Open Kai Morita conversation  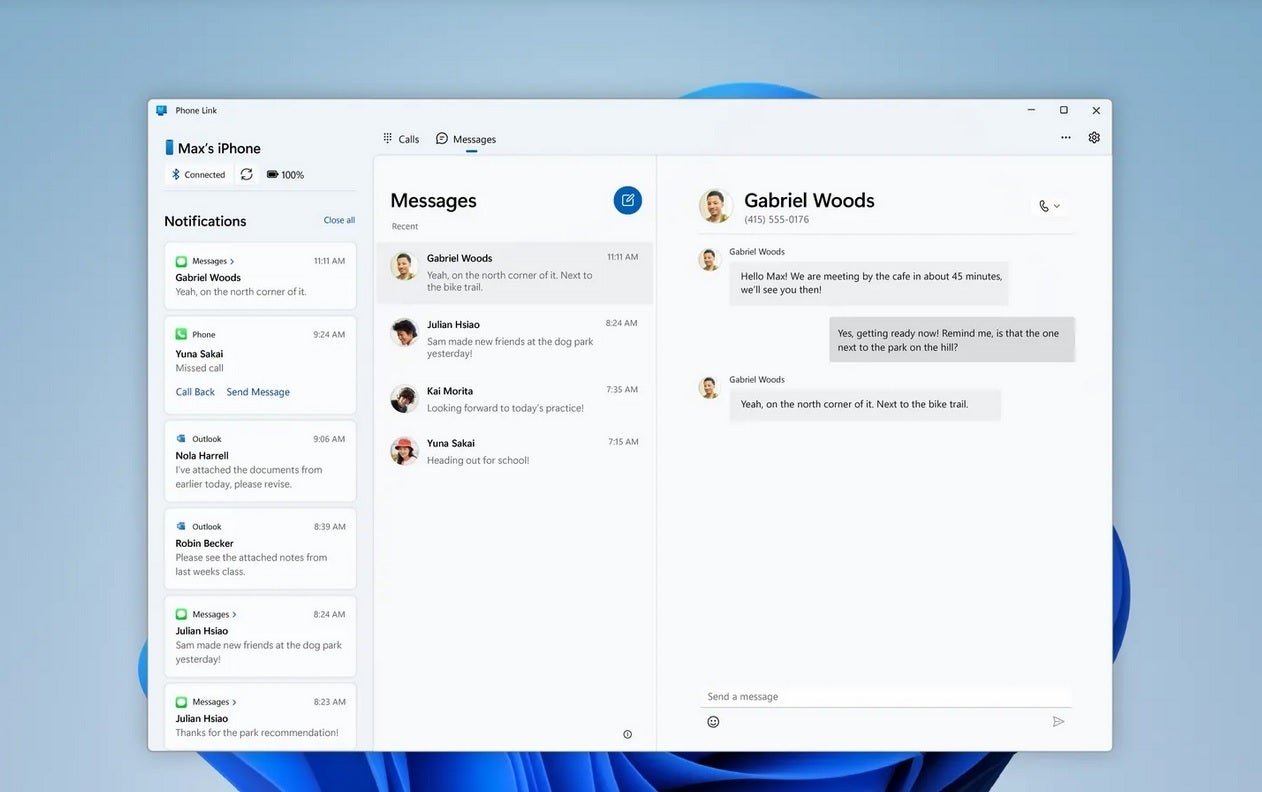pyautogui.click(x=515, y=399)
